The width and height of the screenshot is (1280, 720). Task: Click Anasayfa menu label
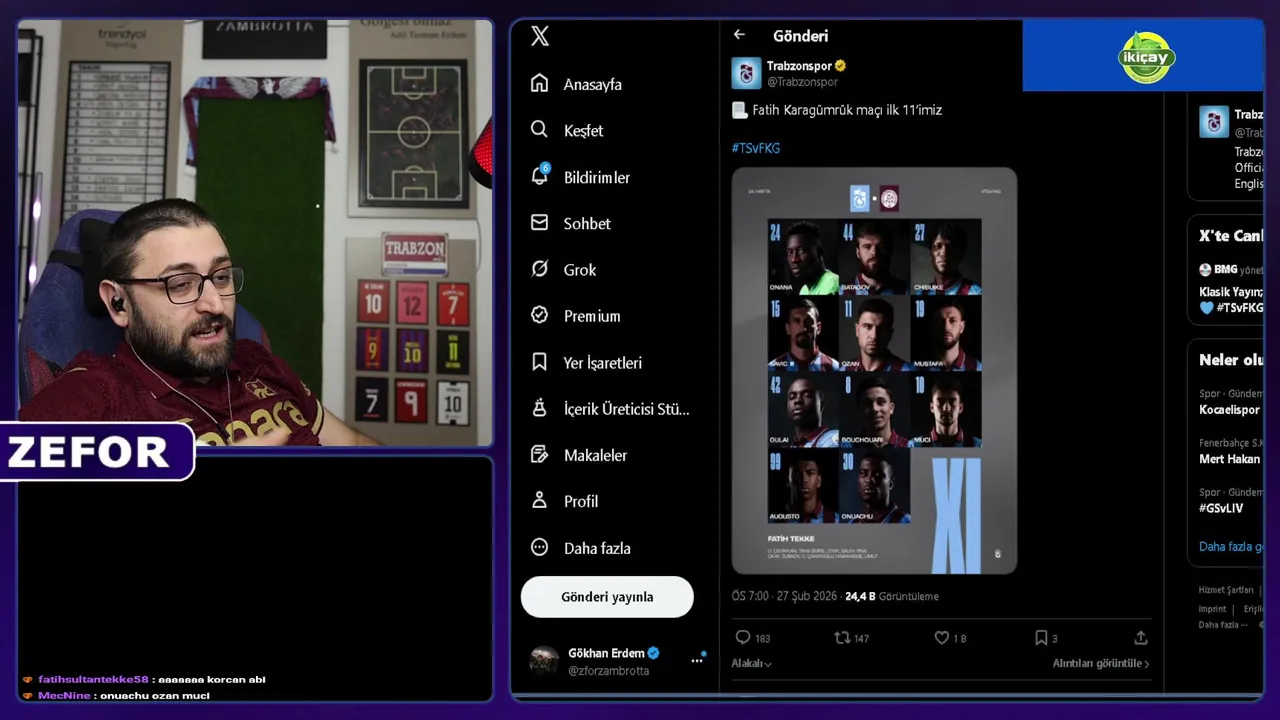592,85
